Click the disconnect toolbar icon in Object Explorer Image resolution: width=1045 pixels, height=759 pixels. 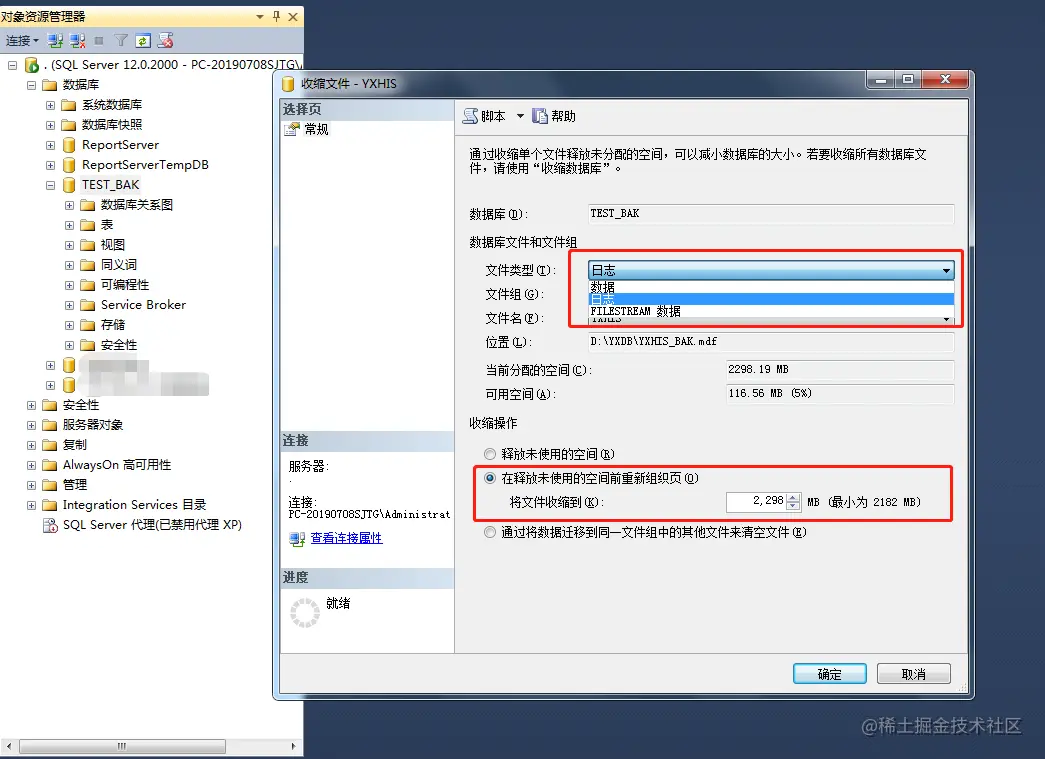tap(77, 41)
